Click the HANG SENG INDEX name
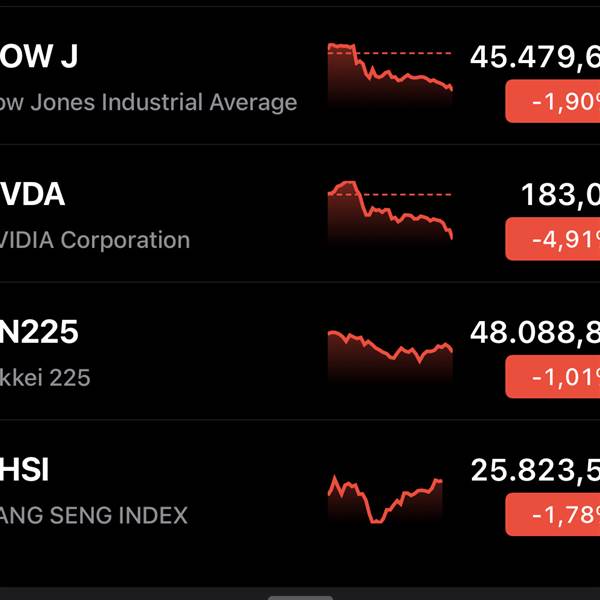600x600 pixels. (x=94, y=515)
